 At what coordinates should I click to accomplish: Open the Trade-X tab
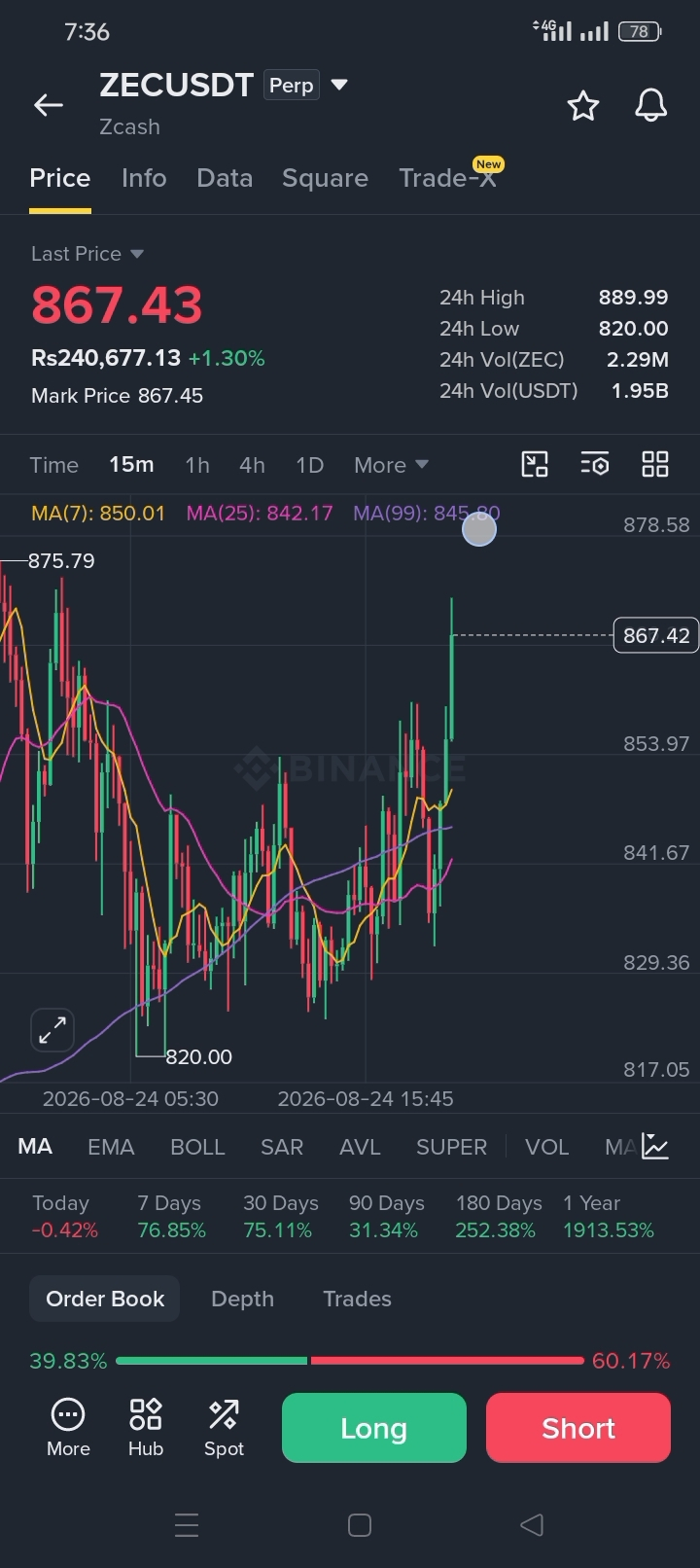448,178
